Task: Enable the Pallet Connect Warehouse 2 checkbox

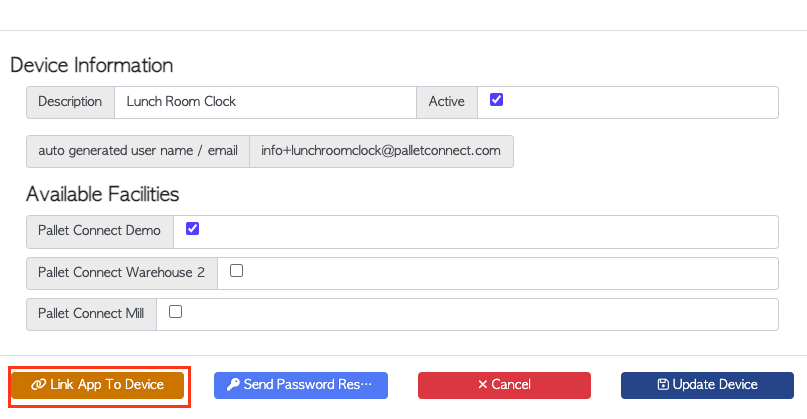Action: [236, 270]
